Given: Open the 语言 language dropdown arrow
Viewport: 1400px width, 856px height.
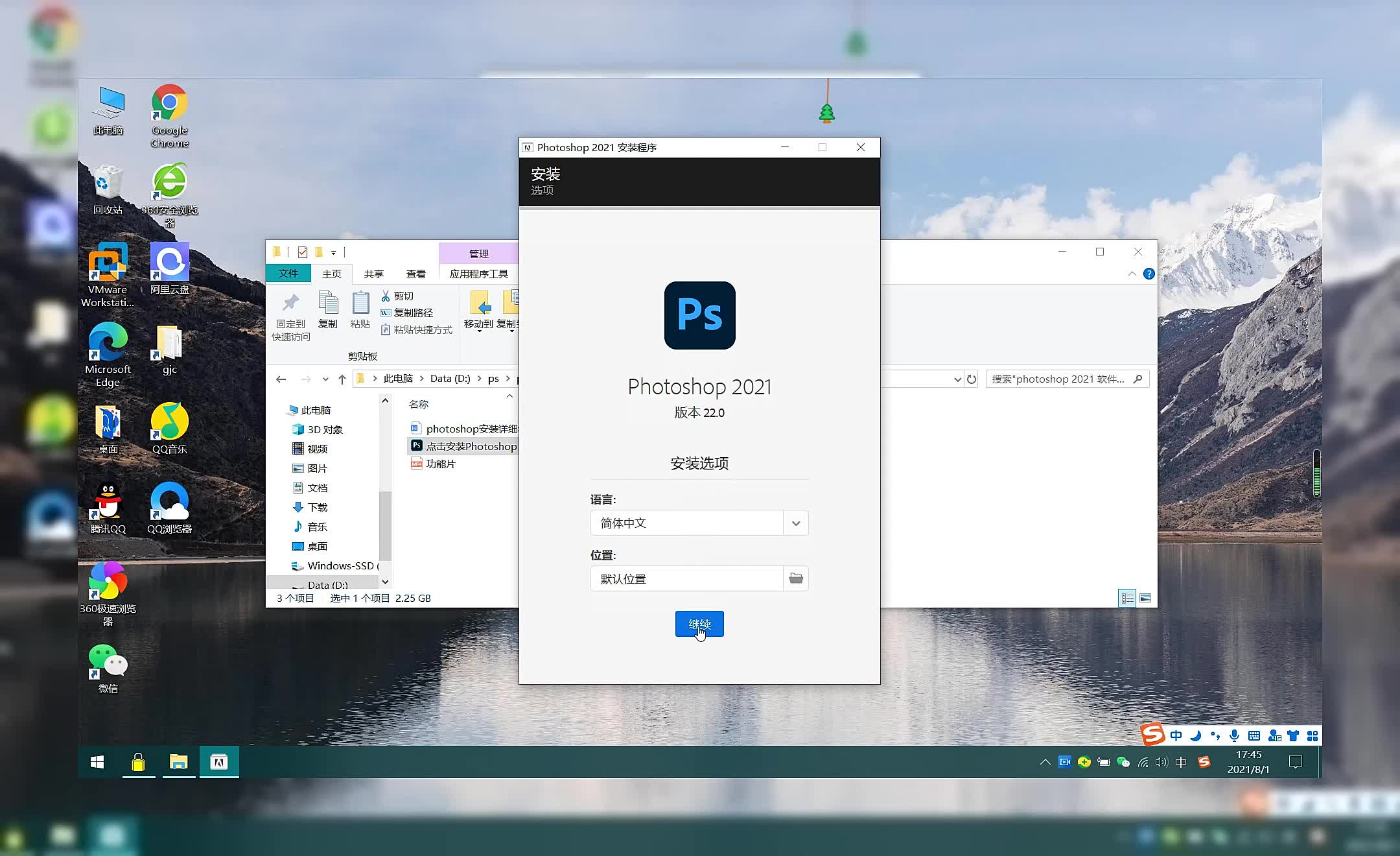Looking at the screenshot, I should pos(796,523).
